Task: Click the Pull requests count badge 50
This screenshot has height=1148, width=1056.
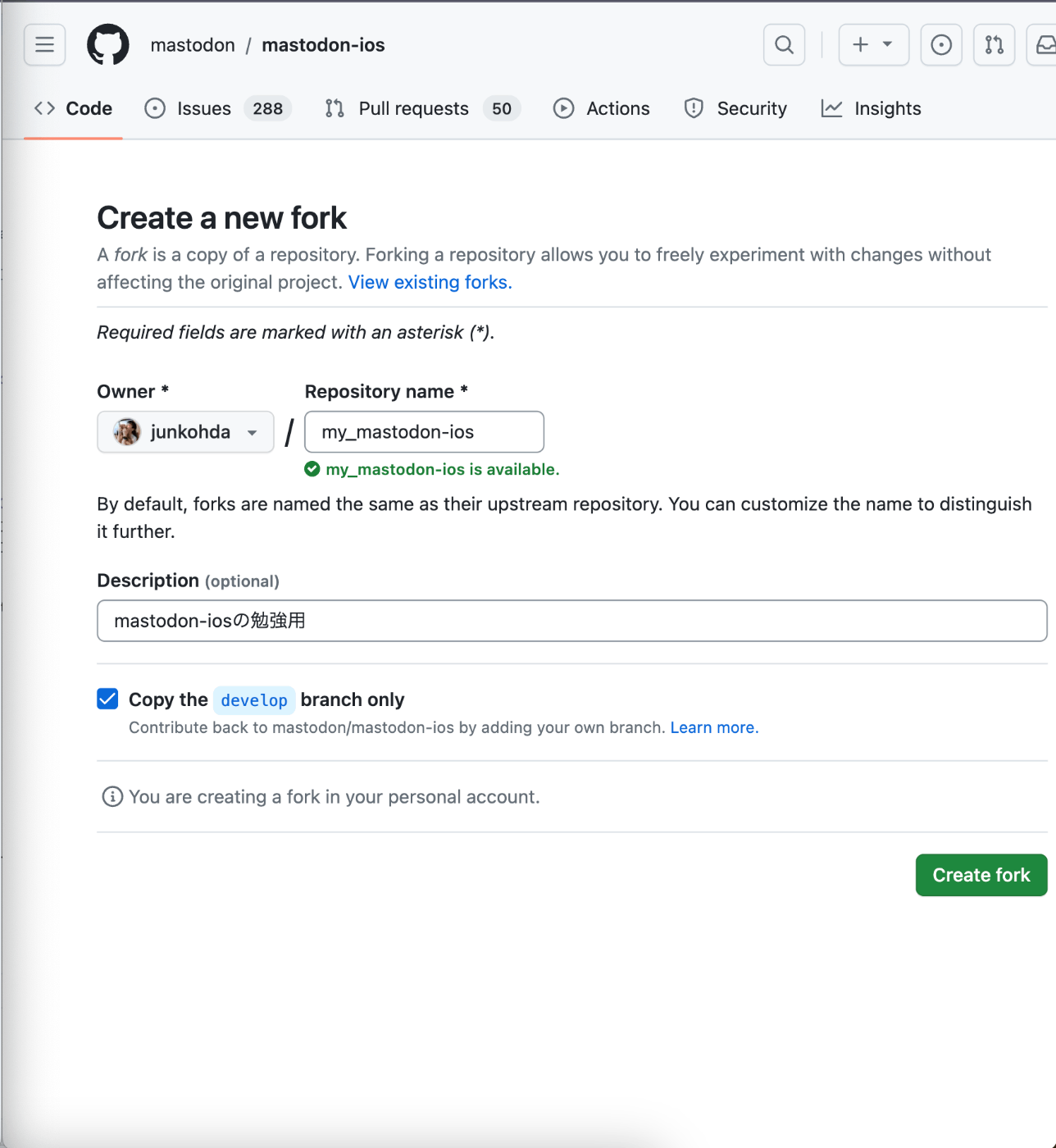Action: (502, 108)
